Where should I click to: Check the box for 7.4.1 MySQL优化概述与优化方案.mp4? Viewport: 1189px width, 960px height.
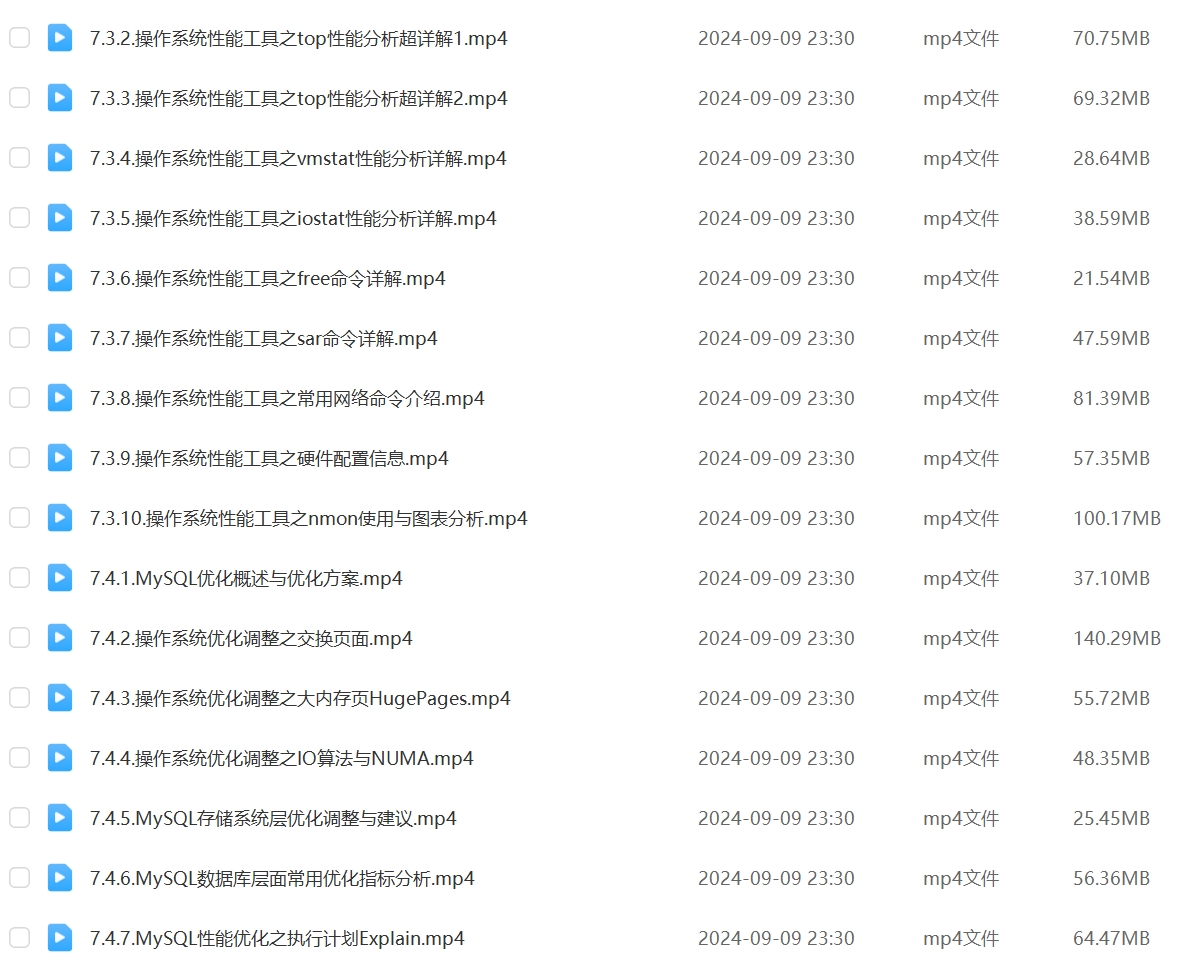pos(20,578)
